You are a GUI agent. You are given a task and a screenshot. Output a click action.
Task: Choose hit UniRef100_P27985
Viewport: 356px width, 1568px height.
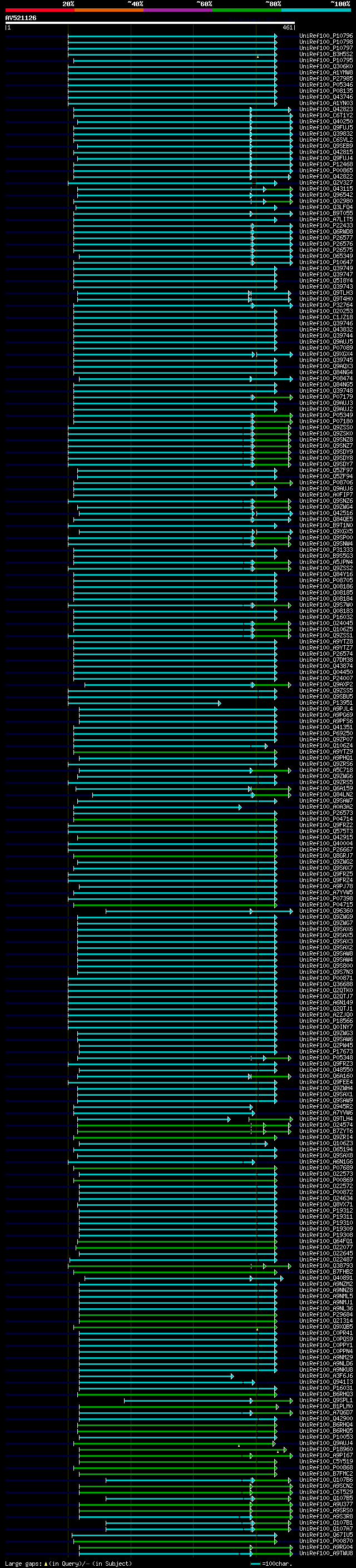326,78
